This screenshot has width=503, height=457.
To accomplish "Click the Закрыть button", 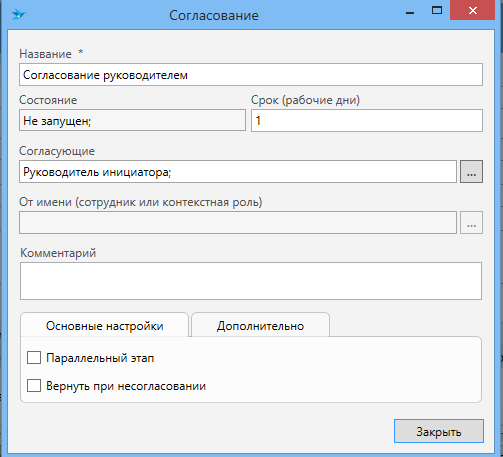I will tap(439, 431).
